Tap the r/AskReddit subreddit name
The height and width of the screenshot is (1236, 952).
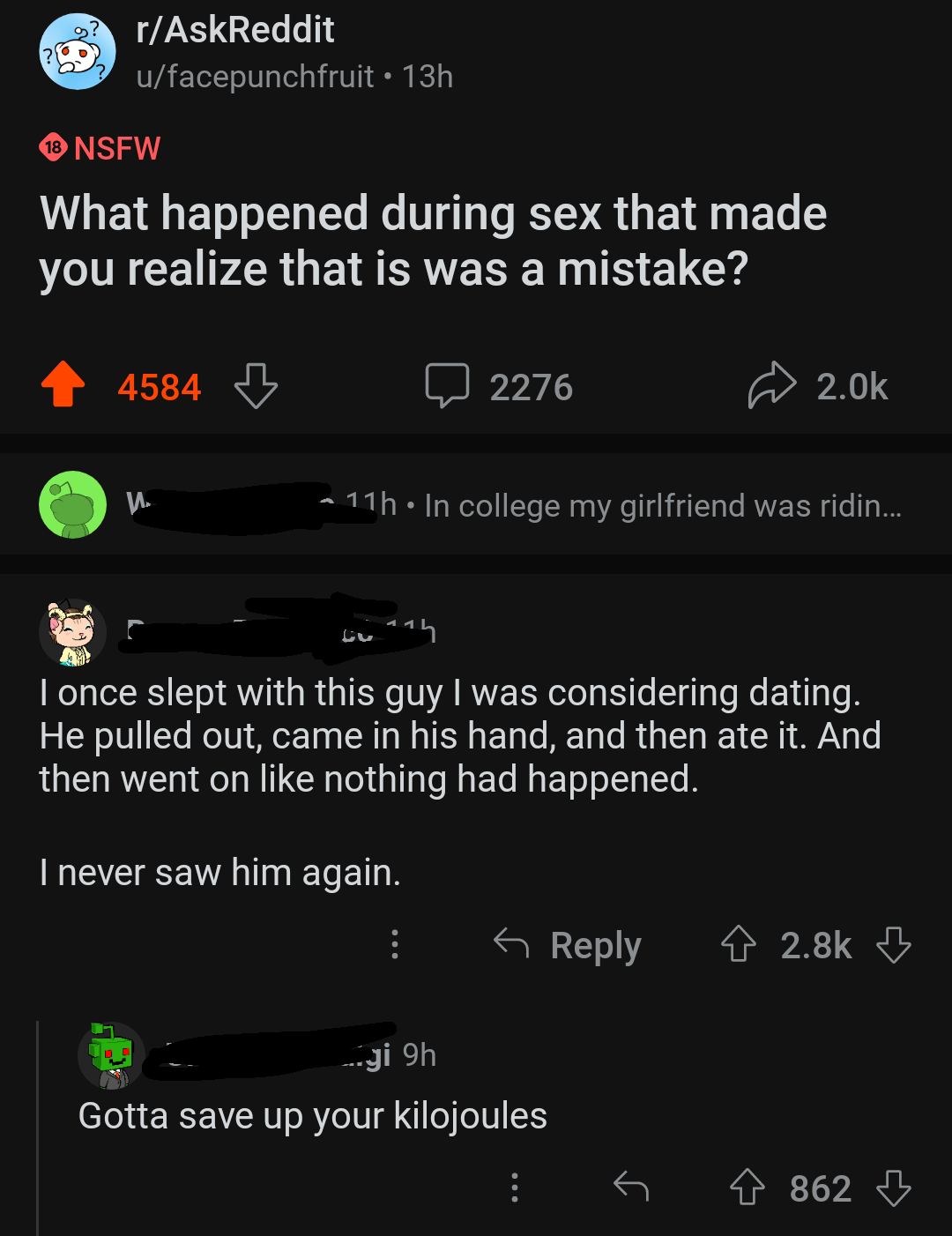tap(234, 31)
